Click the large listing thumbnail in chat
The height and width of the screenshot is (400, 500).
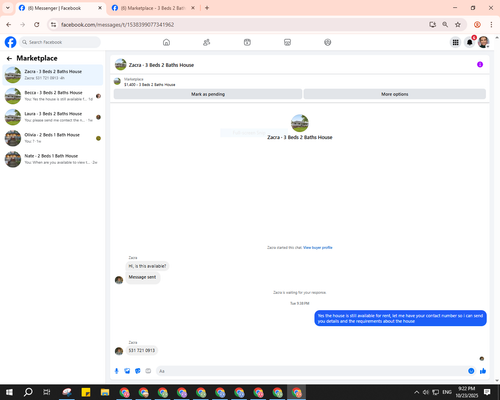point(300,123)
